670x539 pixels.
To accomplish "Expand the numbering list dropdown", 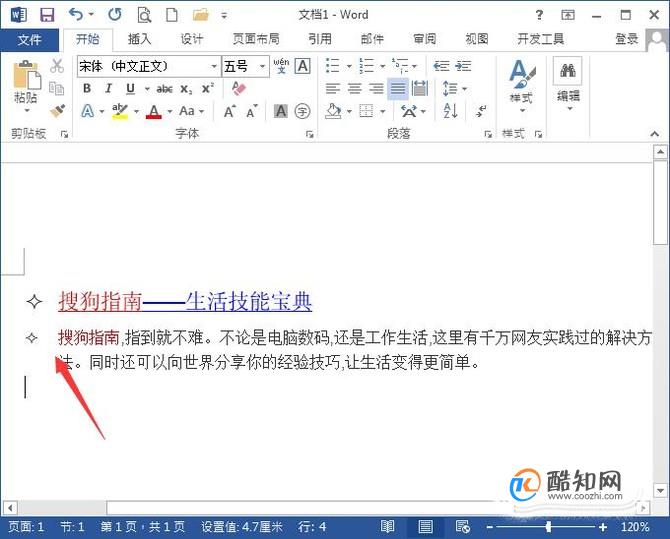I will pyautogui.click(x=382, y=66).
